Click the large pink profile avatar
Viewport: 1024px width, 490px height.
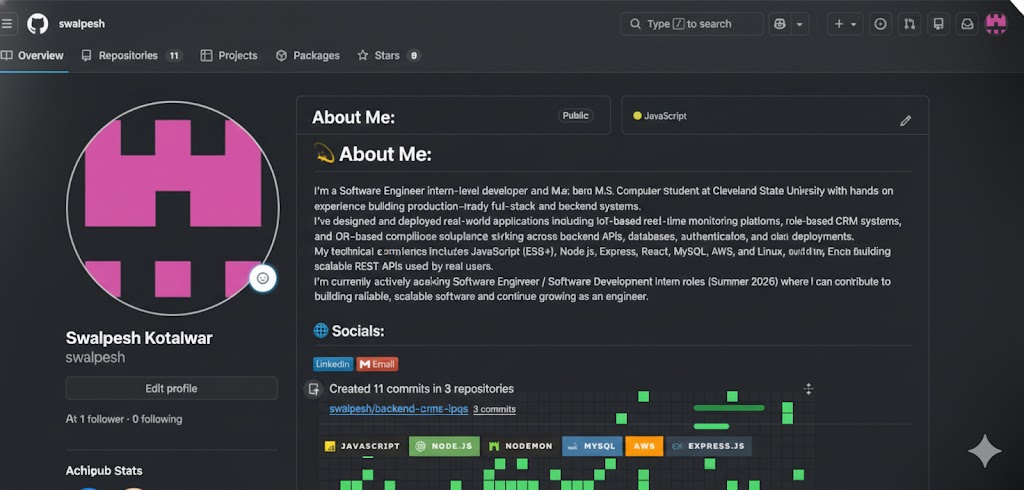coord(172,208)
